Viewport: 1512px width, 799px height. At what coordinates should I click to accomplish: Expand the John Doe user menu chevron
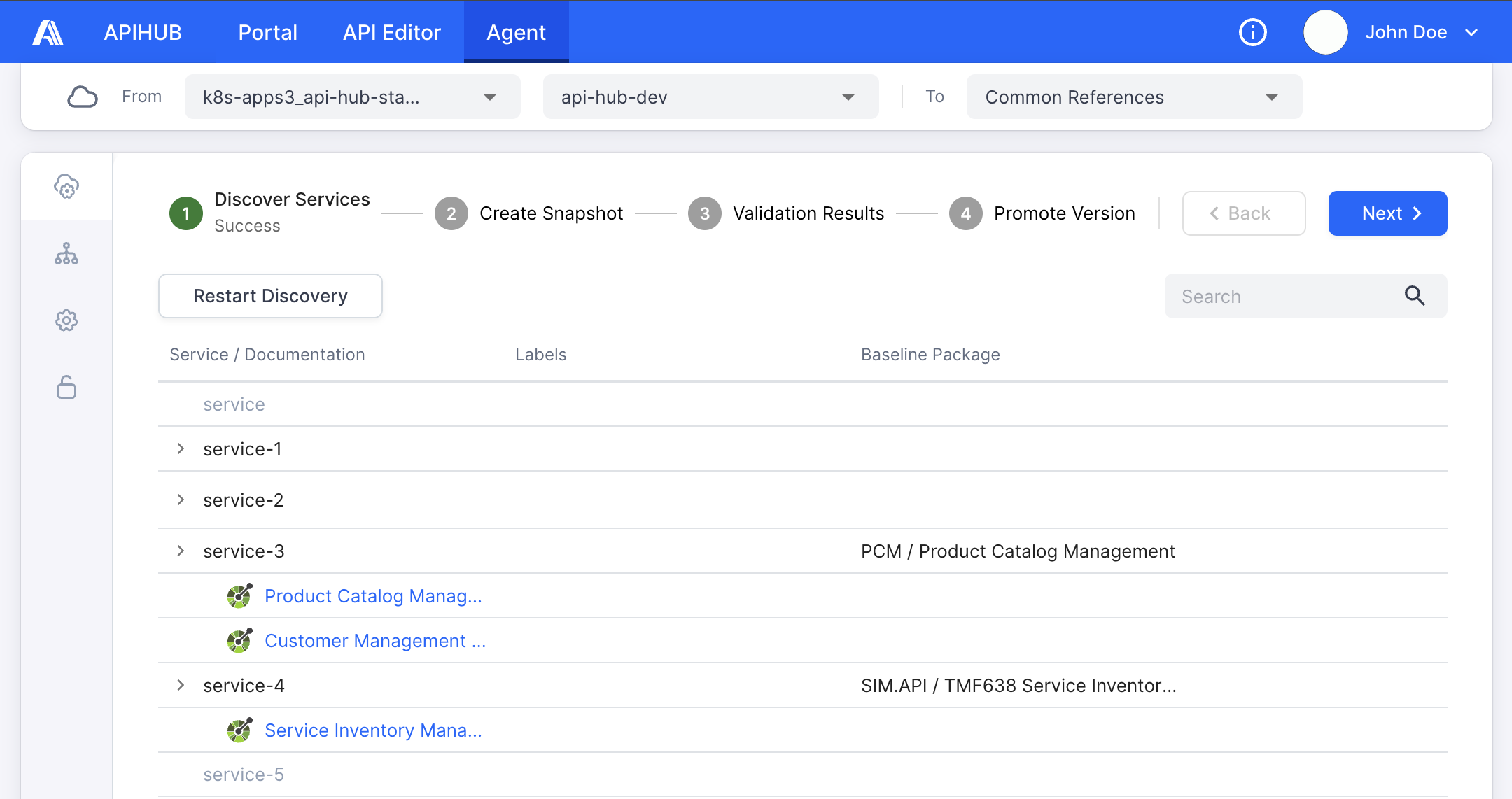tap(1471, 32)
